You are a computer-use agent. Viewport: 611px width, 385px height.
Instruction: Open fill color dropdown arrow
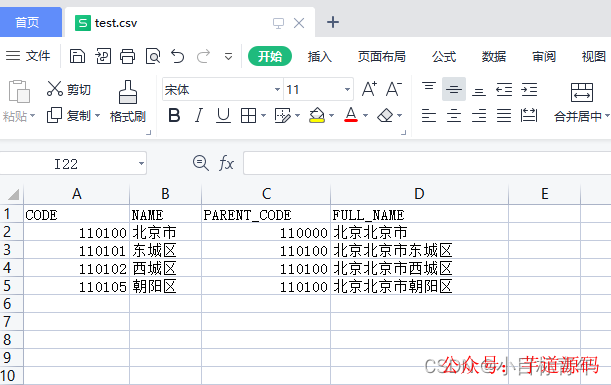tap(332, 116)
